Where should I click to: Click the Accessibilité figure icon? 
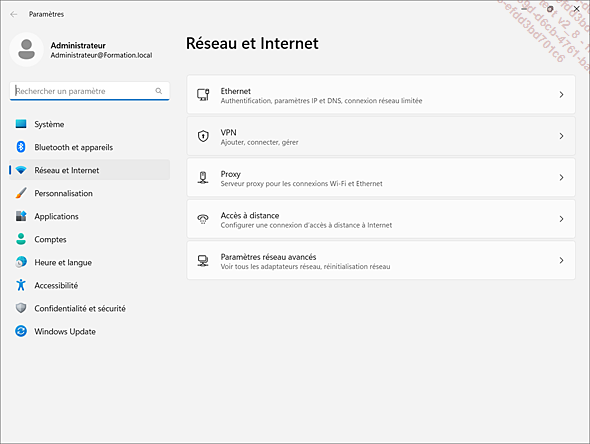click(x=21, y=285)
